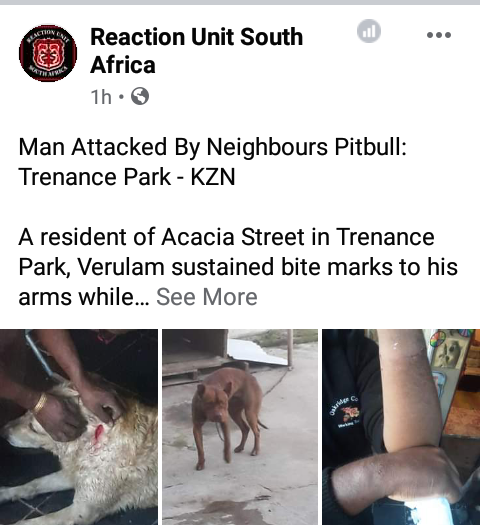This screenshot has width=480, height=525.
Task: Open the bitten arm photo
Action: (x=401, y=427)
